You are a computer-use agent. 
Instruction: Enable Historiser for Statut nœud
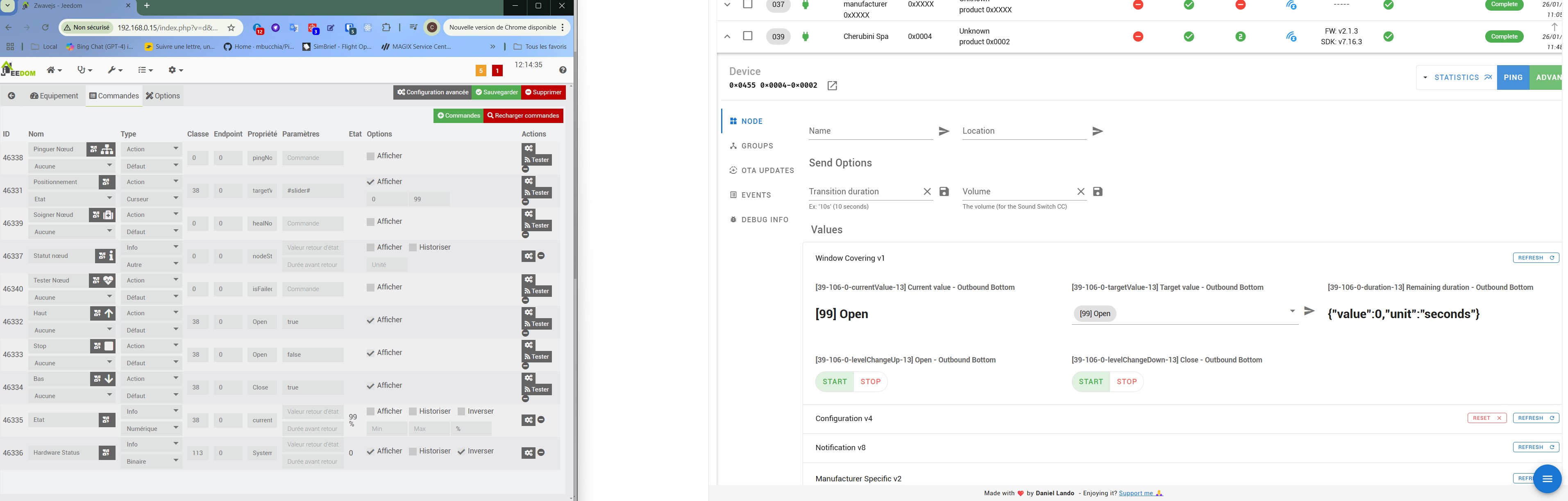[413, 248]
